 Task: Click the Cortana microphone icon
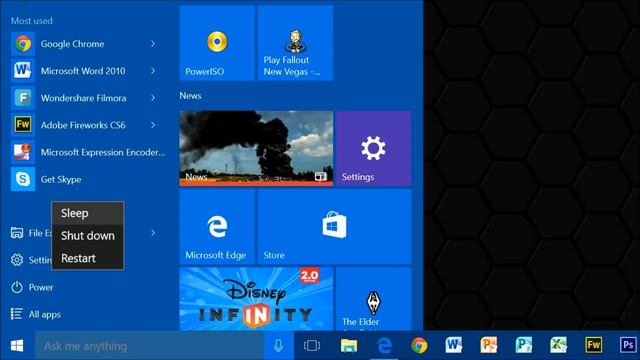pos(278,346)
